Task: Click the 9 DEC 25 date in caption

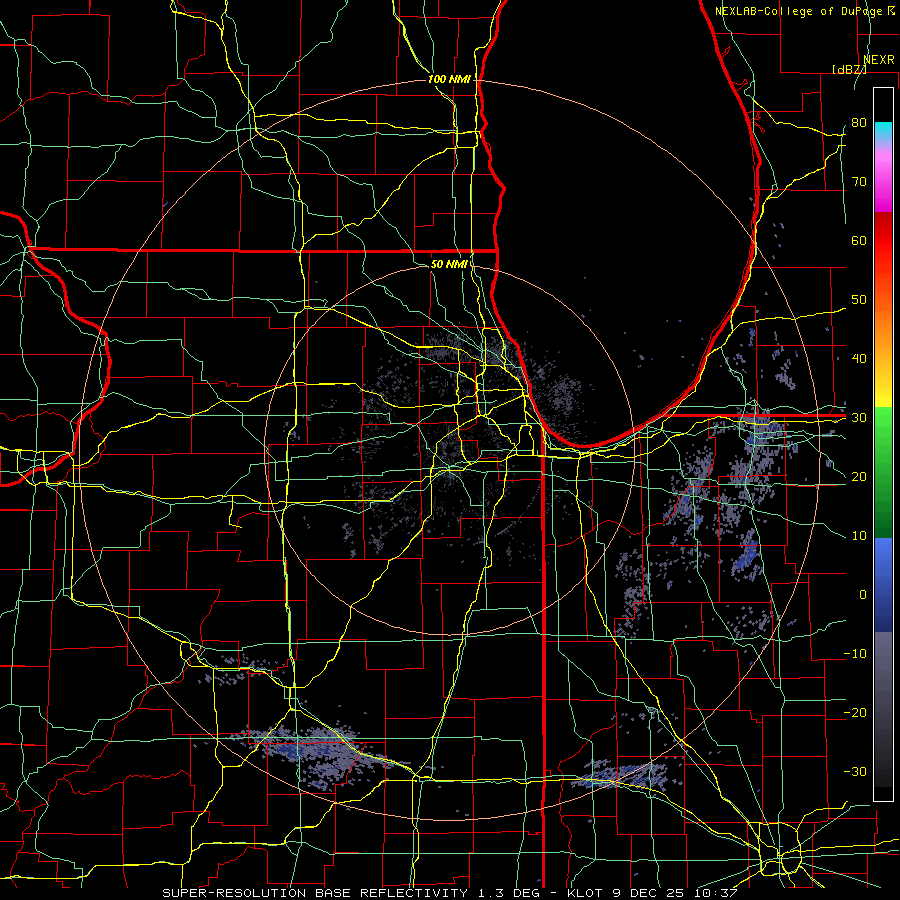Action: point(647,893)
